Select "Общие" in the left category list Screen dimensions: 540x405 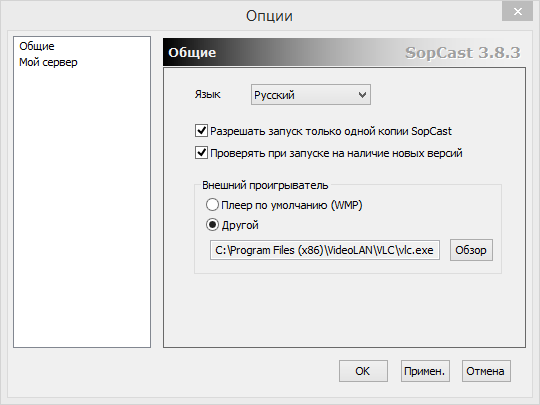[37, 46]
